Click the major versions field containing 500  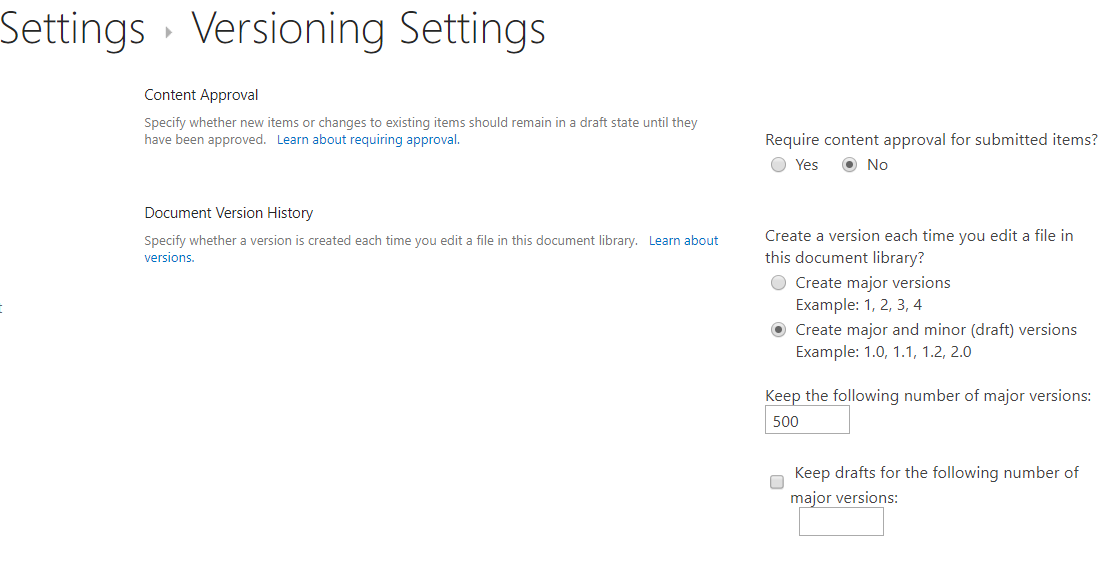(x=807, y=420)
